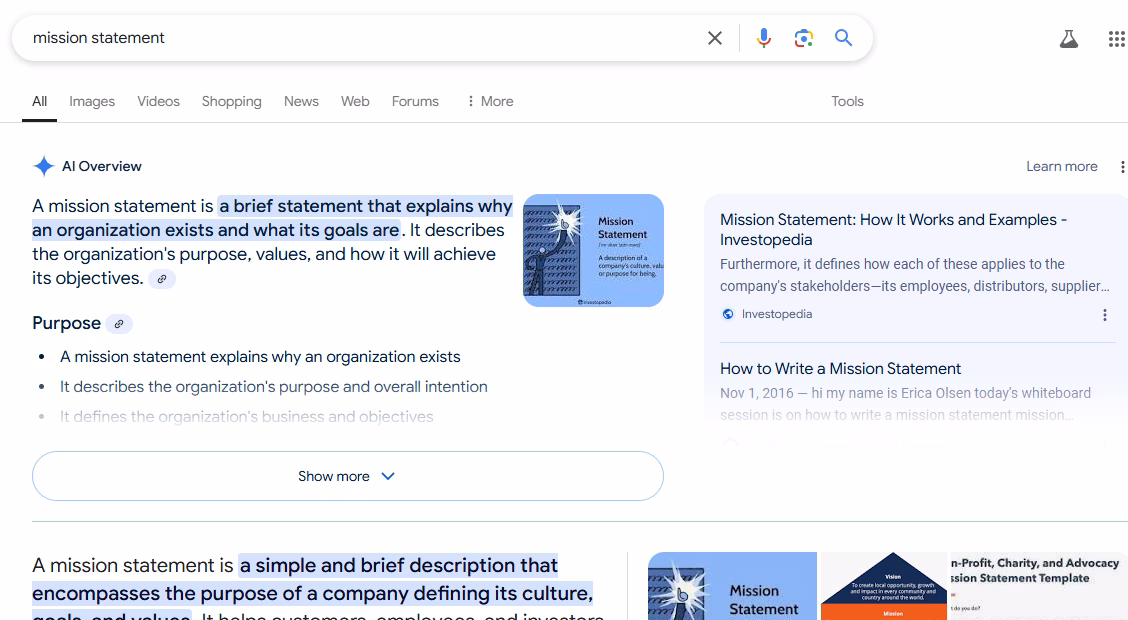Click the Mission Statement thumbnail in AI Overview
Screen dimensions: 1128x620
(x=593, y=250)
